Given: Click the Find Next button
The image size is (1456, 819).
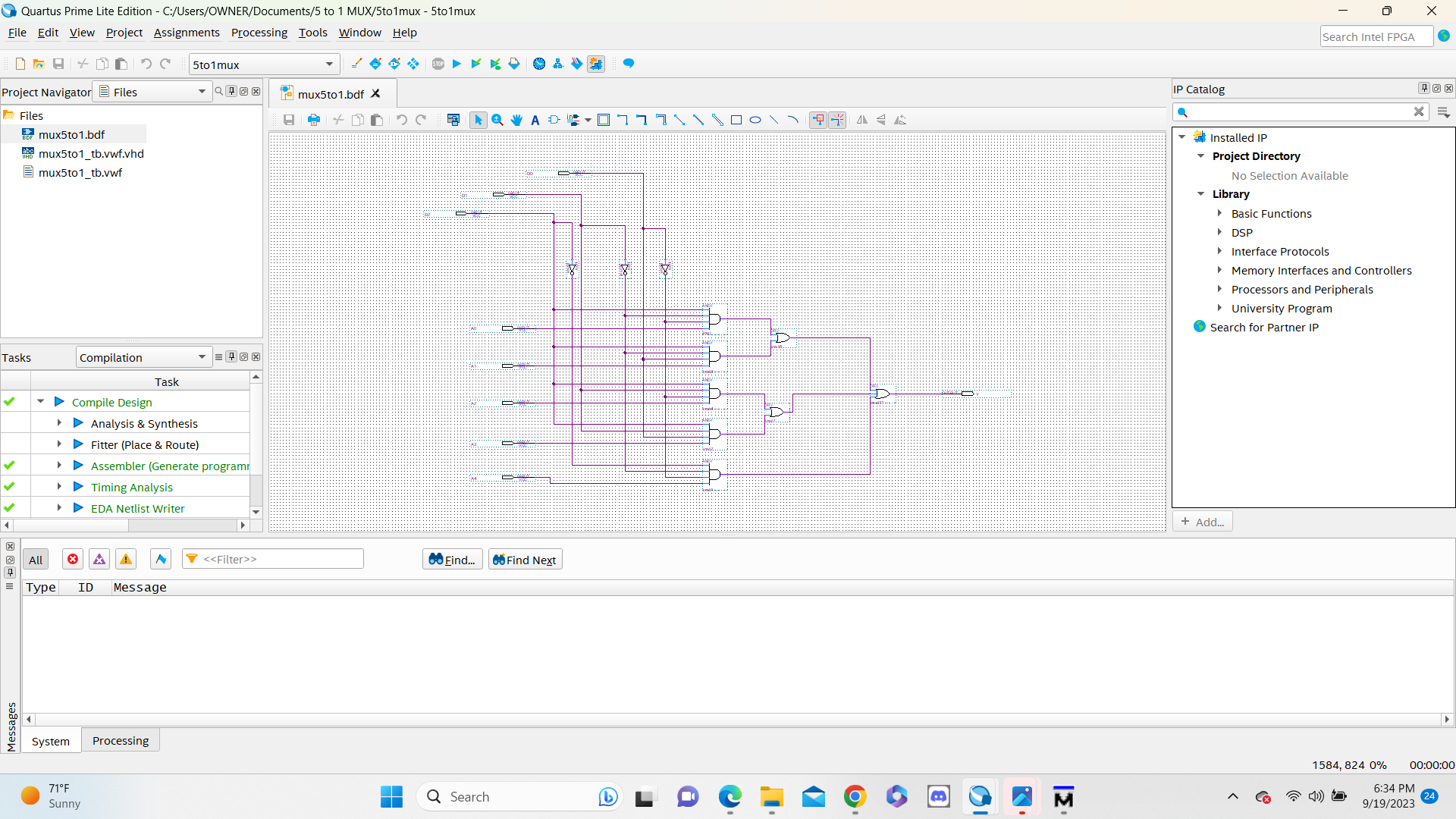Looking at the screenshot, I should tap(525, 560).
